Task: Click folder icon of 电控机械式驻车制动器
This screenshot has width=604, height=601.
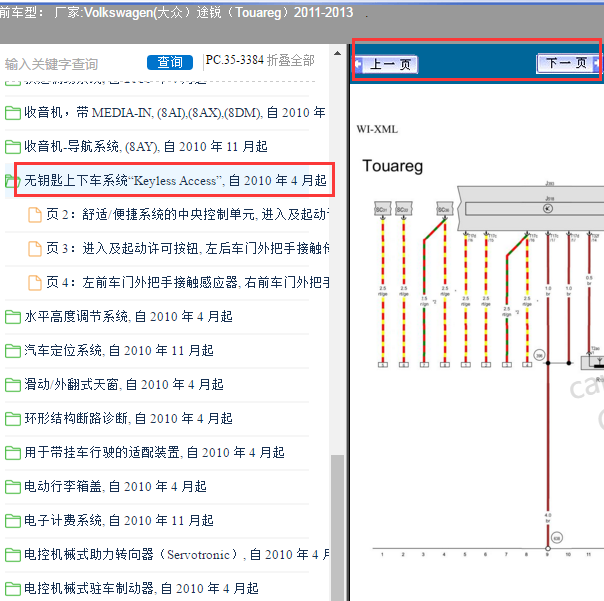Action: click(x=13, y=589)
